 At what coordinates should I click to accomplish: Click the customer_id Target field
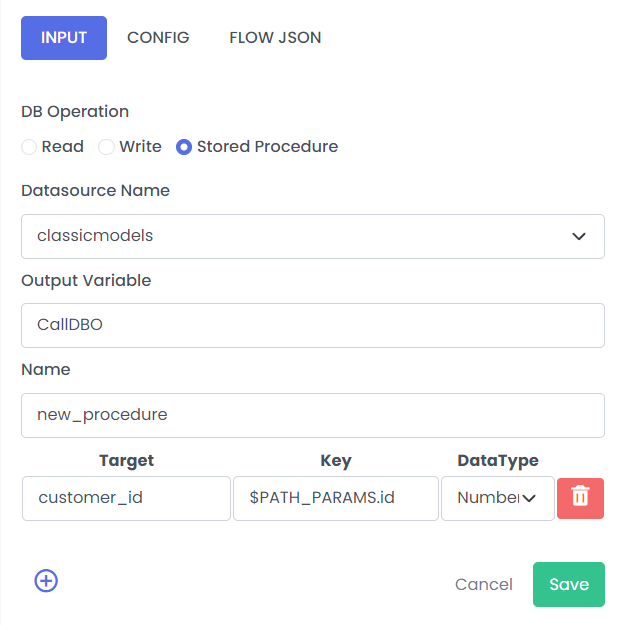coord(126,498)
